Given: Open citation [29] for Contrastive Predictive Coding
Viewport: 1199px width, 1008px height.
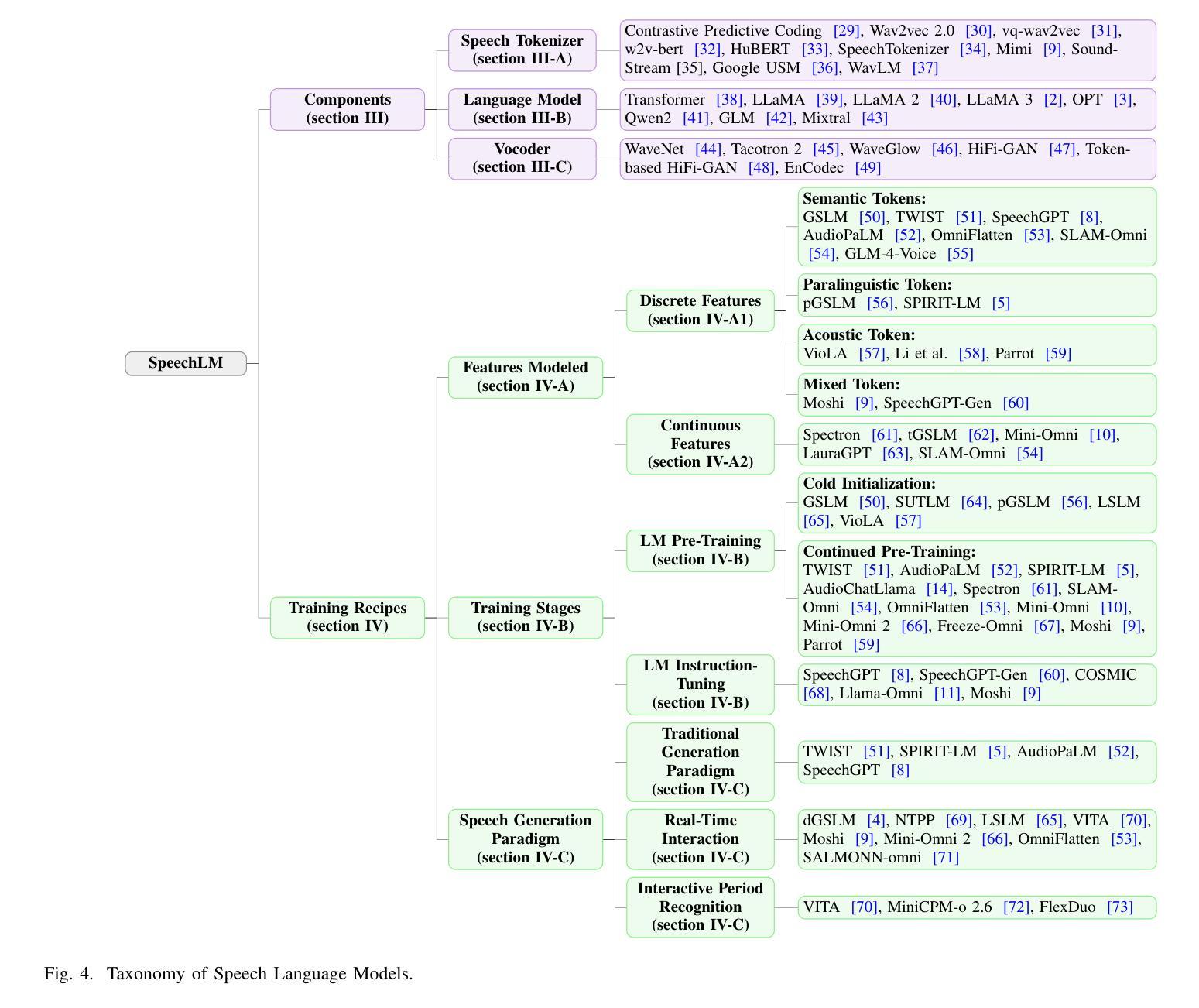Looking at the screenshot, I should click(847, 31).
